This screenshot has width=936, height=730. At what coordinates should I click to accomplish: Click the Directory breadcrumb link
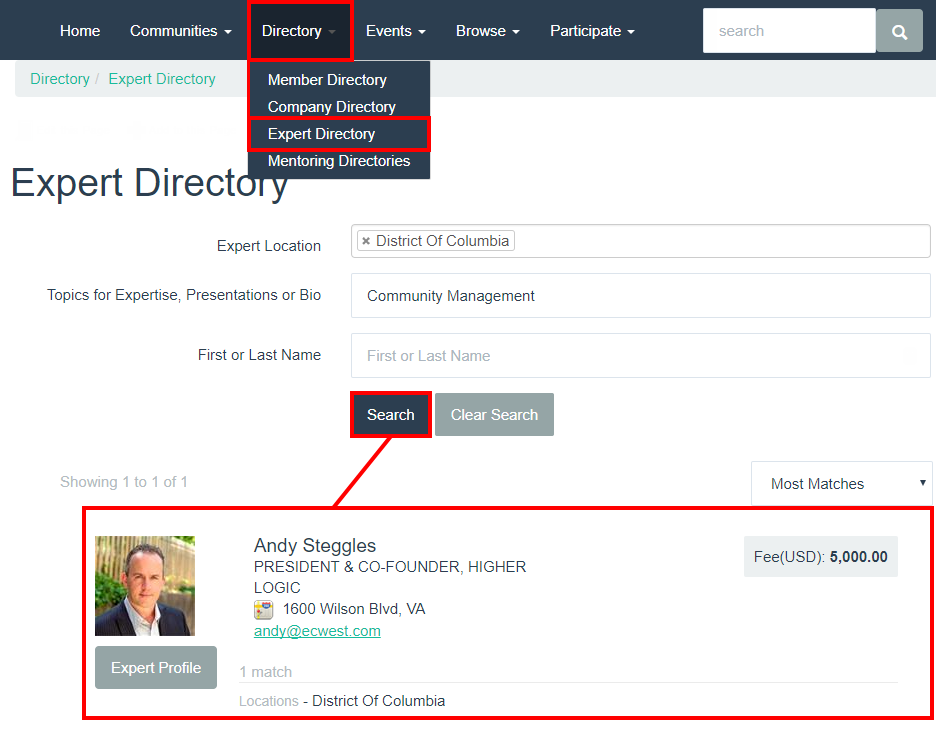click(x=60, y=79)
